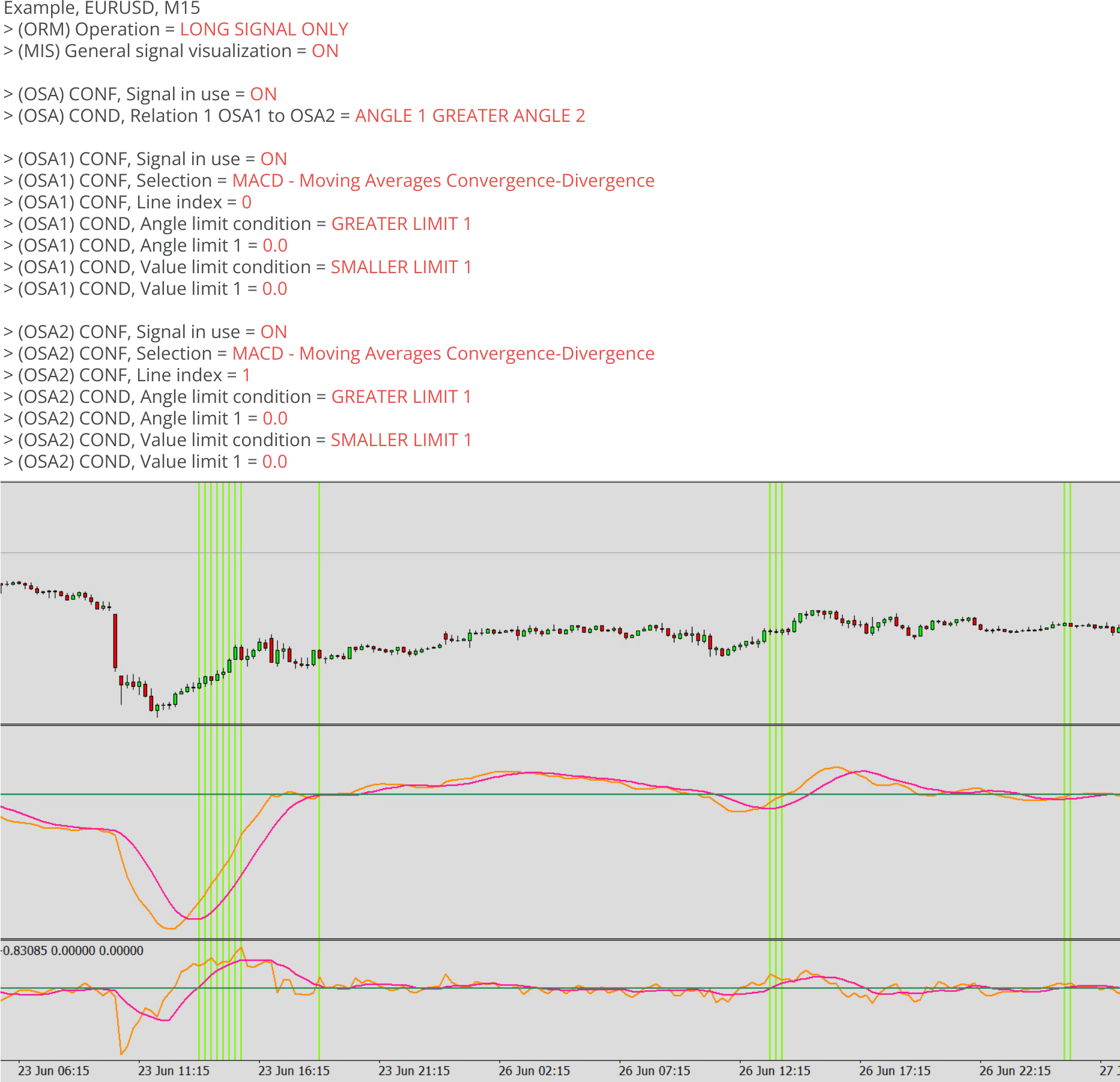The width and height of the screenshot is (1120, 1082).
Task: Click the '26 Jun 02:15' time axis label
Action: click(x=534, y=1071)
